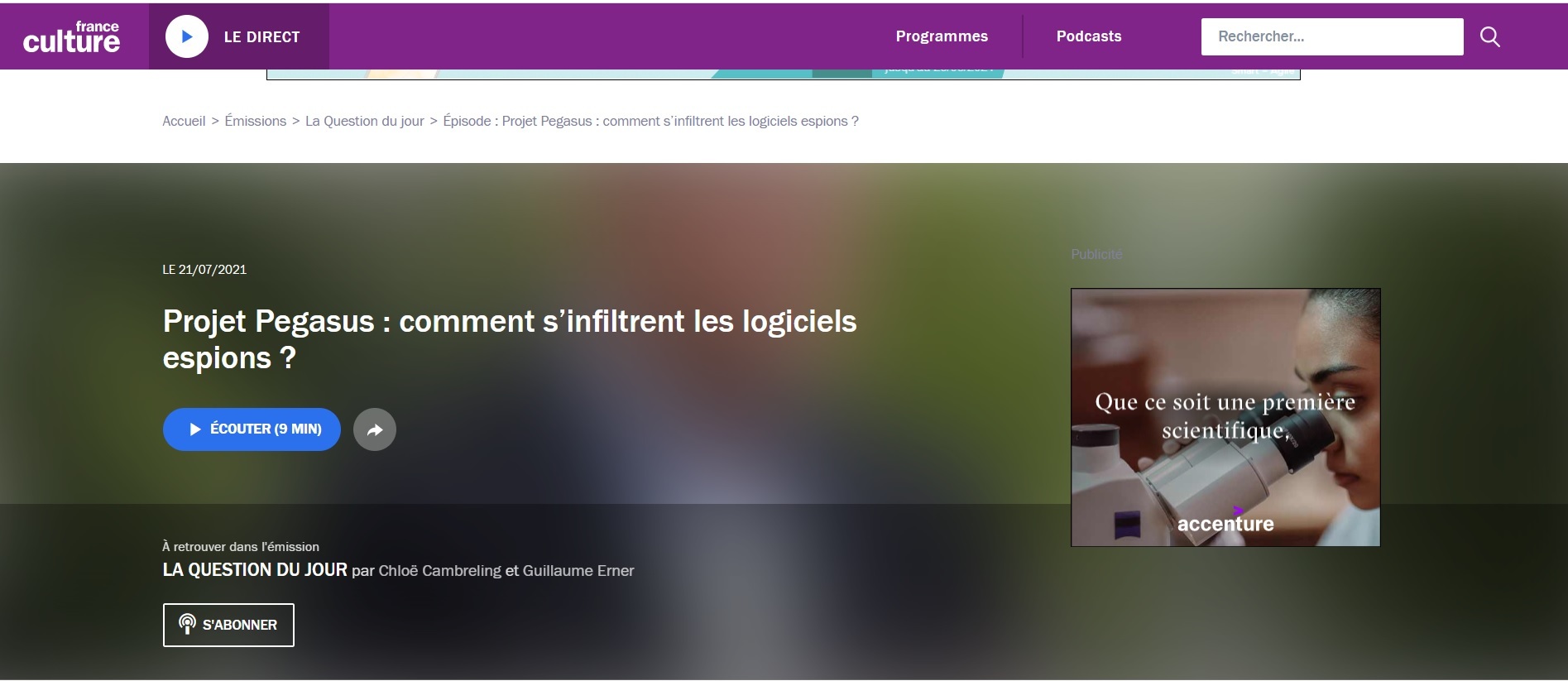View Guillaume Erner's profile
1568x681 pixels.
(578, 571)
